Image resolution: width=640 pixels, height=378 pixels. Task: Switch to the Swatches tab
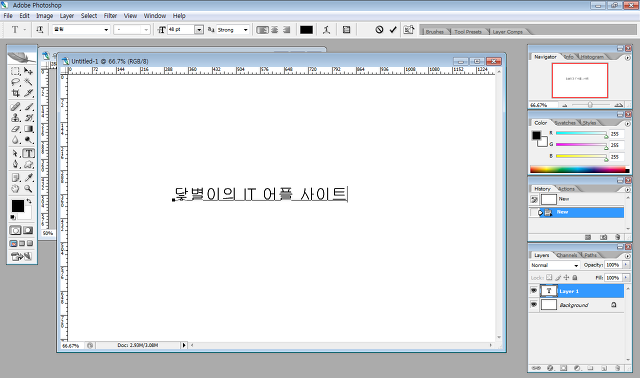point(565,123)
